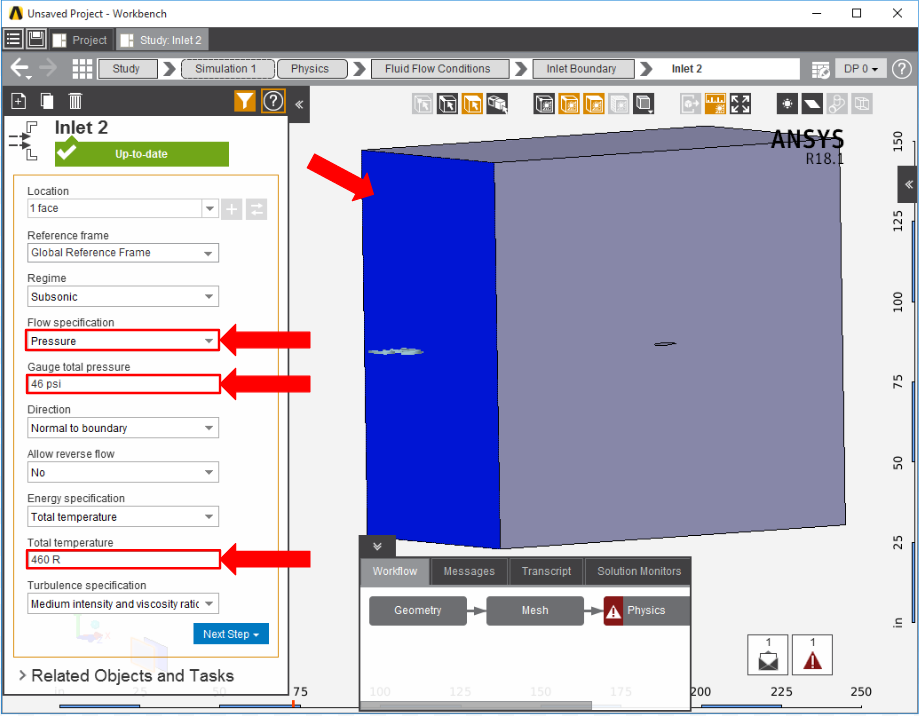The width and height of the screenshot is (919, 716).
Task: Click the grayed mesh cube display icon
Action: point(618,104)
